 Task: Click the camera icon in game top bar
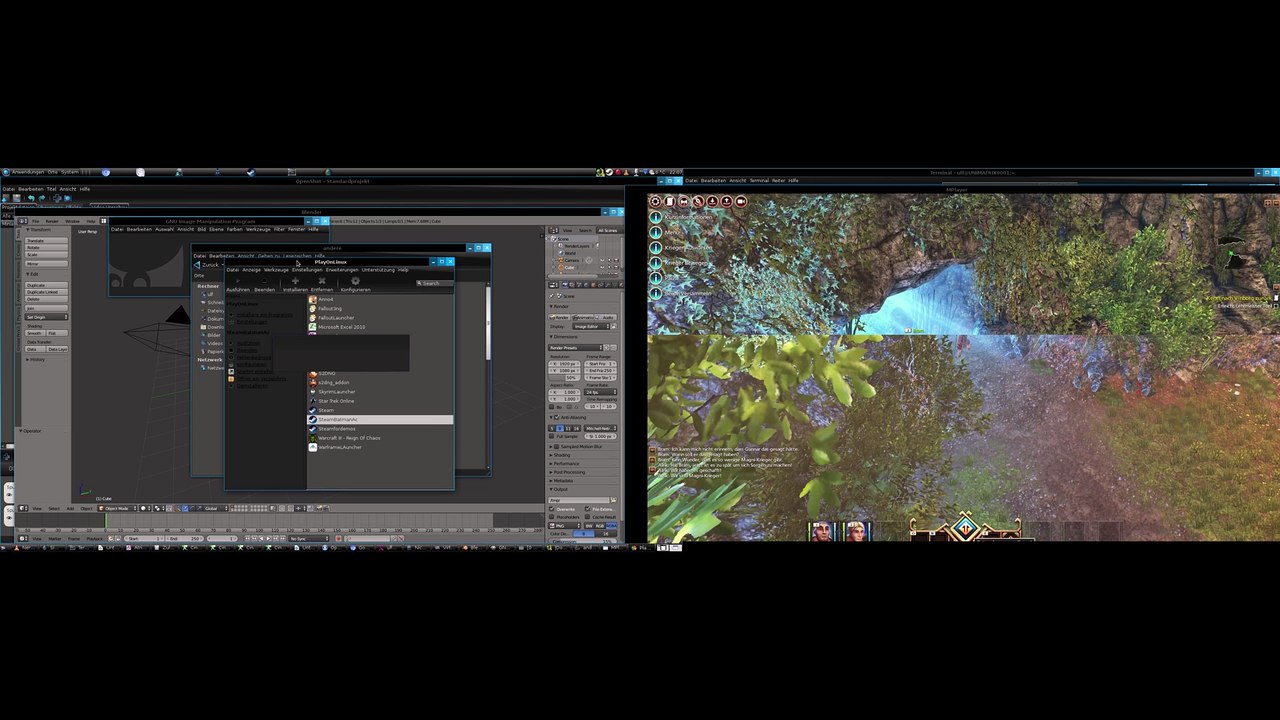(x=741, y=201)
